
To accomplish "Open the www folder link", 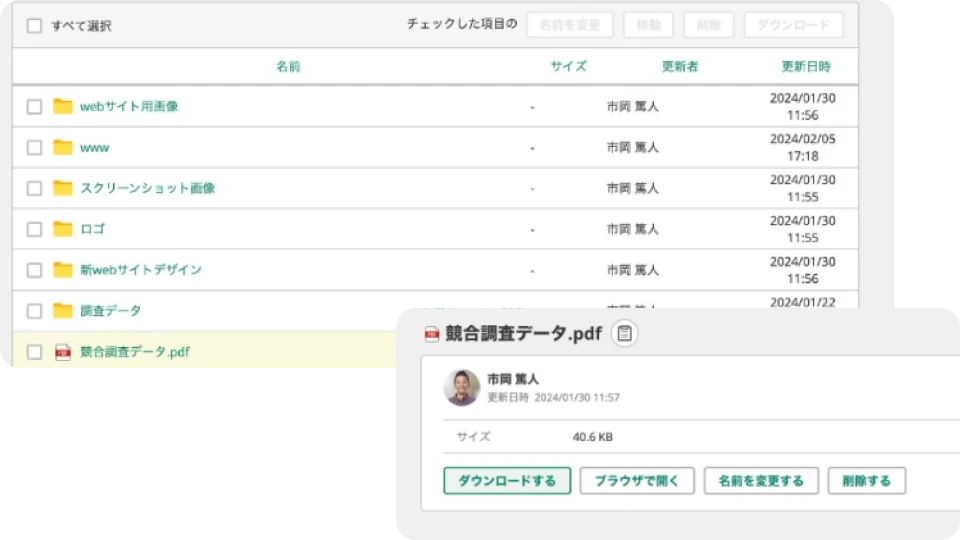I will [94, 148].
